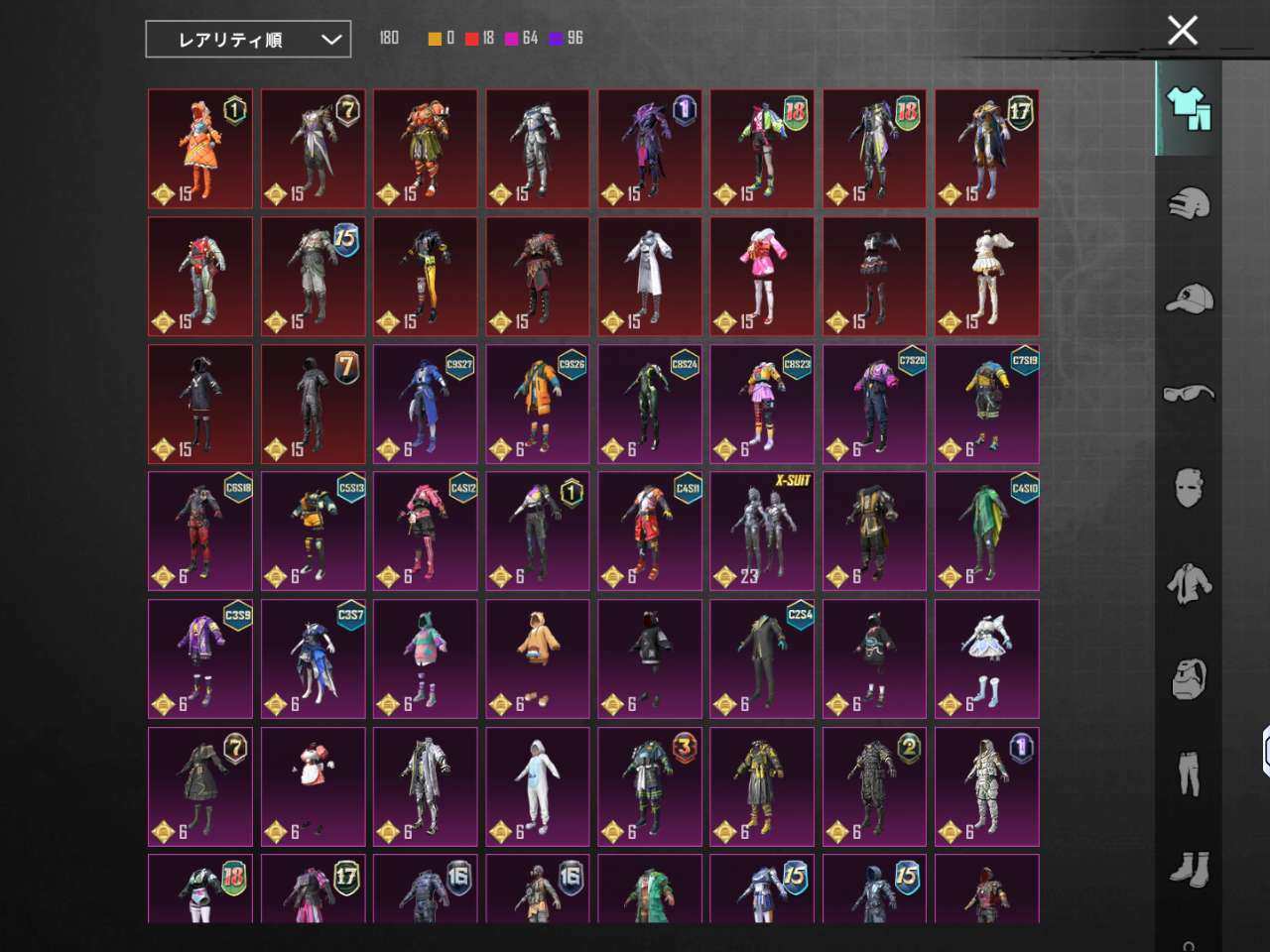Viewport: 1270px width, 952px height.
Task: Pick the orange dress outfit in the first slot
Action: [200, 149]
